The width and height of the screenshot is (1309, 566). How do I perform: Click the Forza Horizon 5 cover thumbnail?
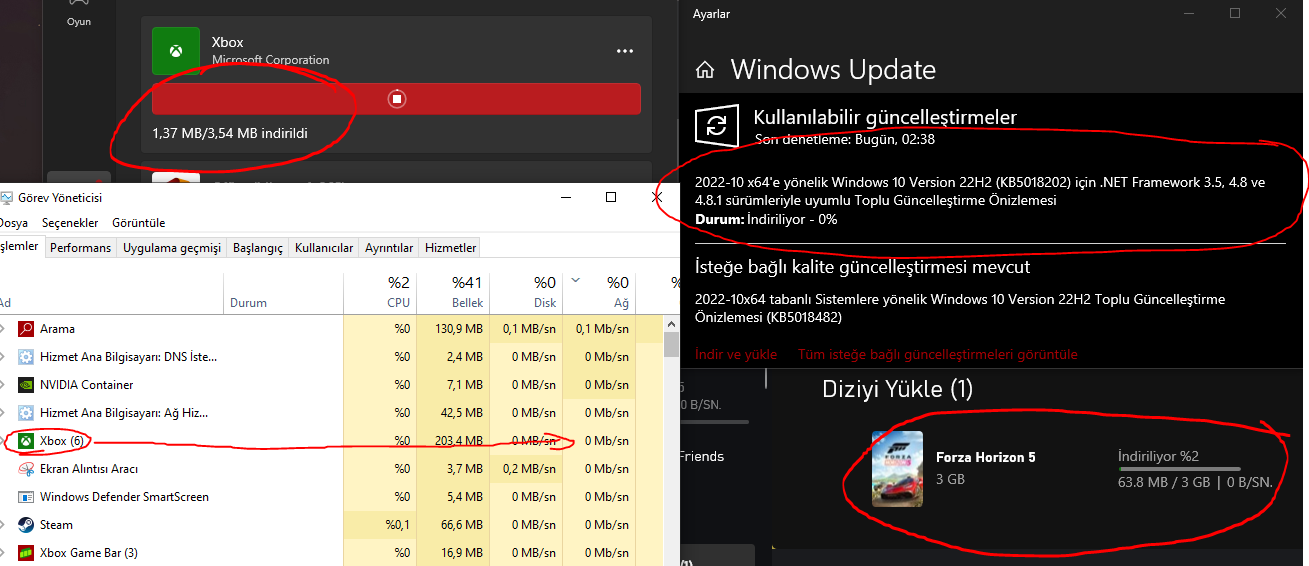pyautogui.click(x=897, y=469)
